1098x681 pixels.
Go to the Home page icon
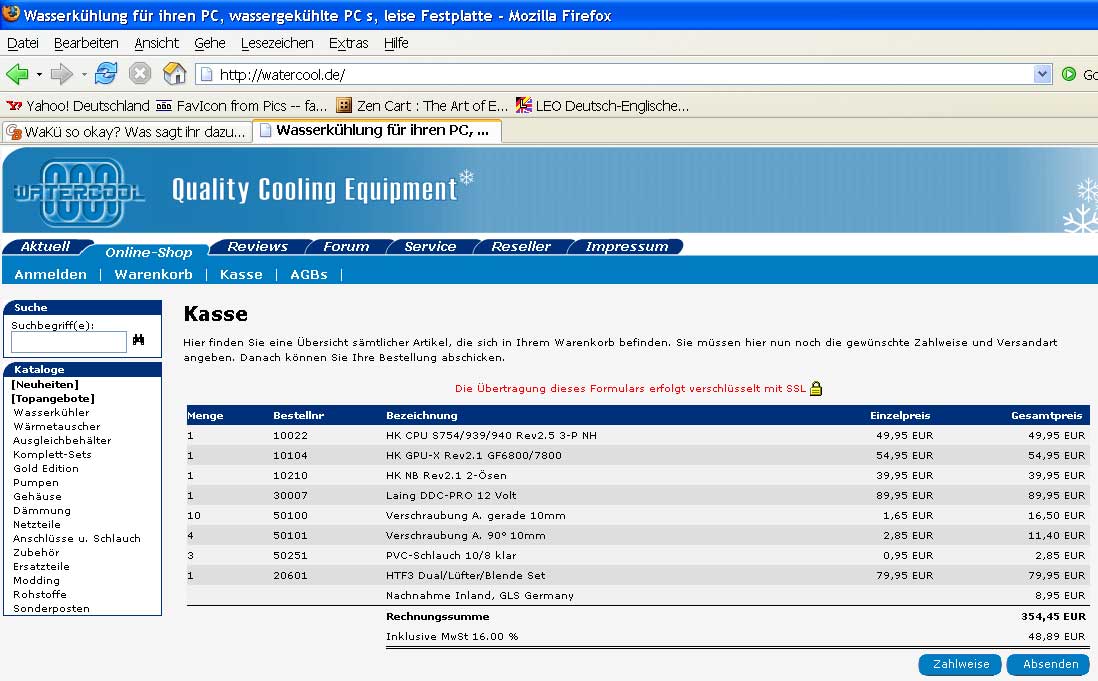pos(174,73)
